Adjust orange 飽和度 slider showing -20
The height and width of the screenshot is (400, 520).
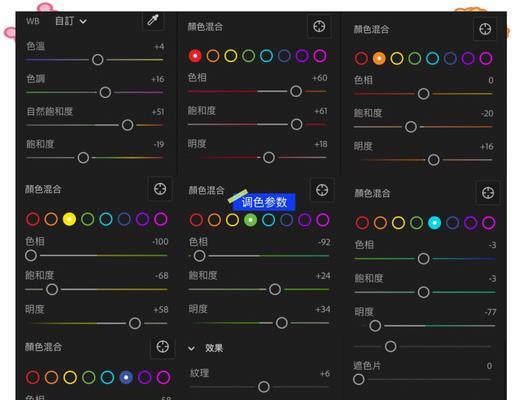click(x=411, y=127)
